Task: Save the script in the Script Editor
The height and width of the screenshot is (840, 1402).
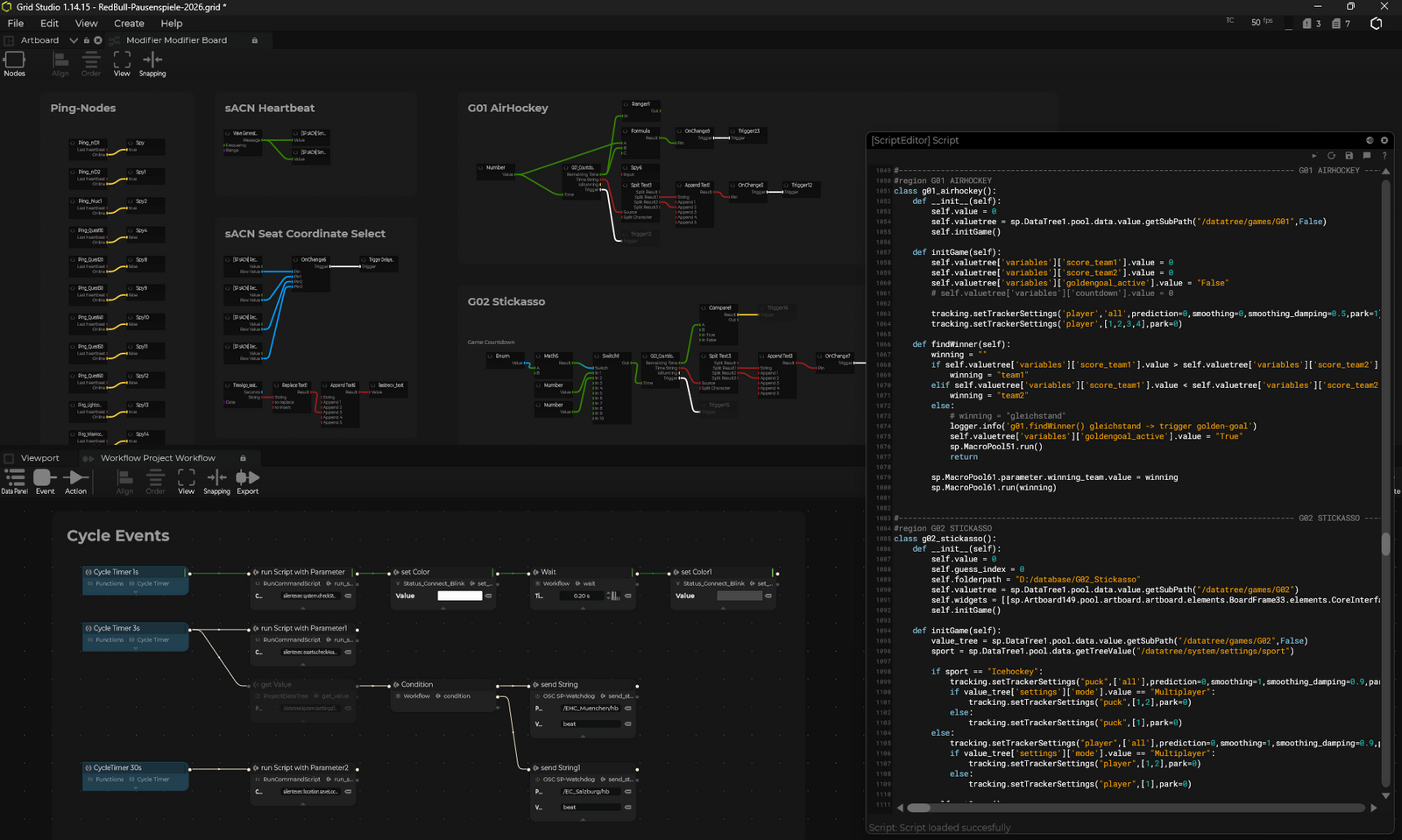Action: click(x=1349, y=156)
